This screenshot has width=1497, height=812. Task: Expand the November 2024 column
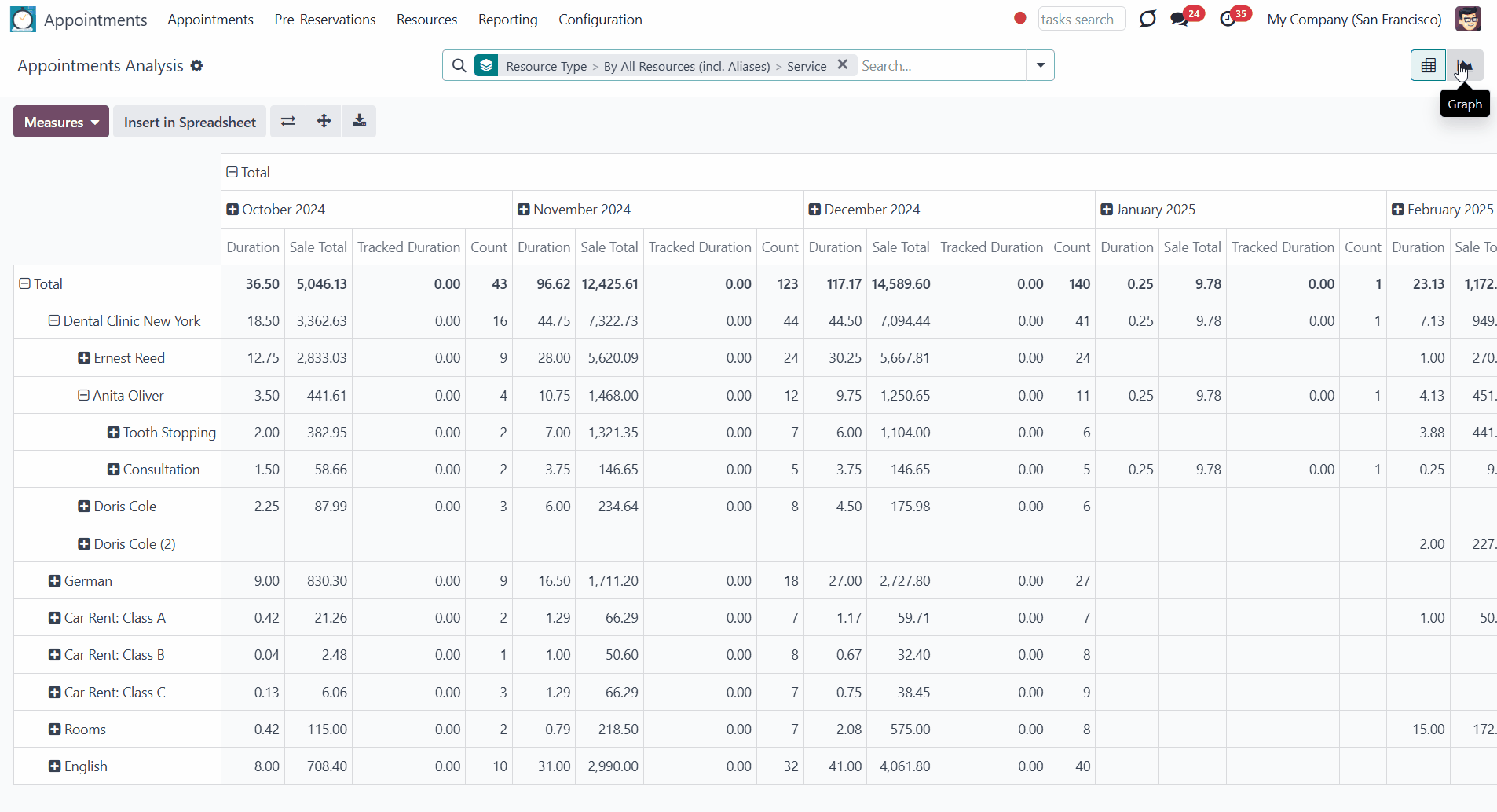(x=524, y=210)
